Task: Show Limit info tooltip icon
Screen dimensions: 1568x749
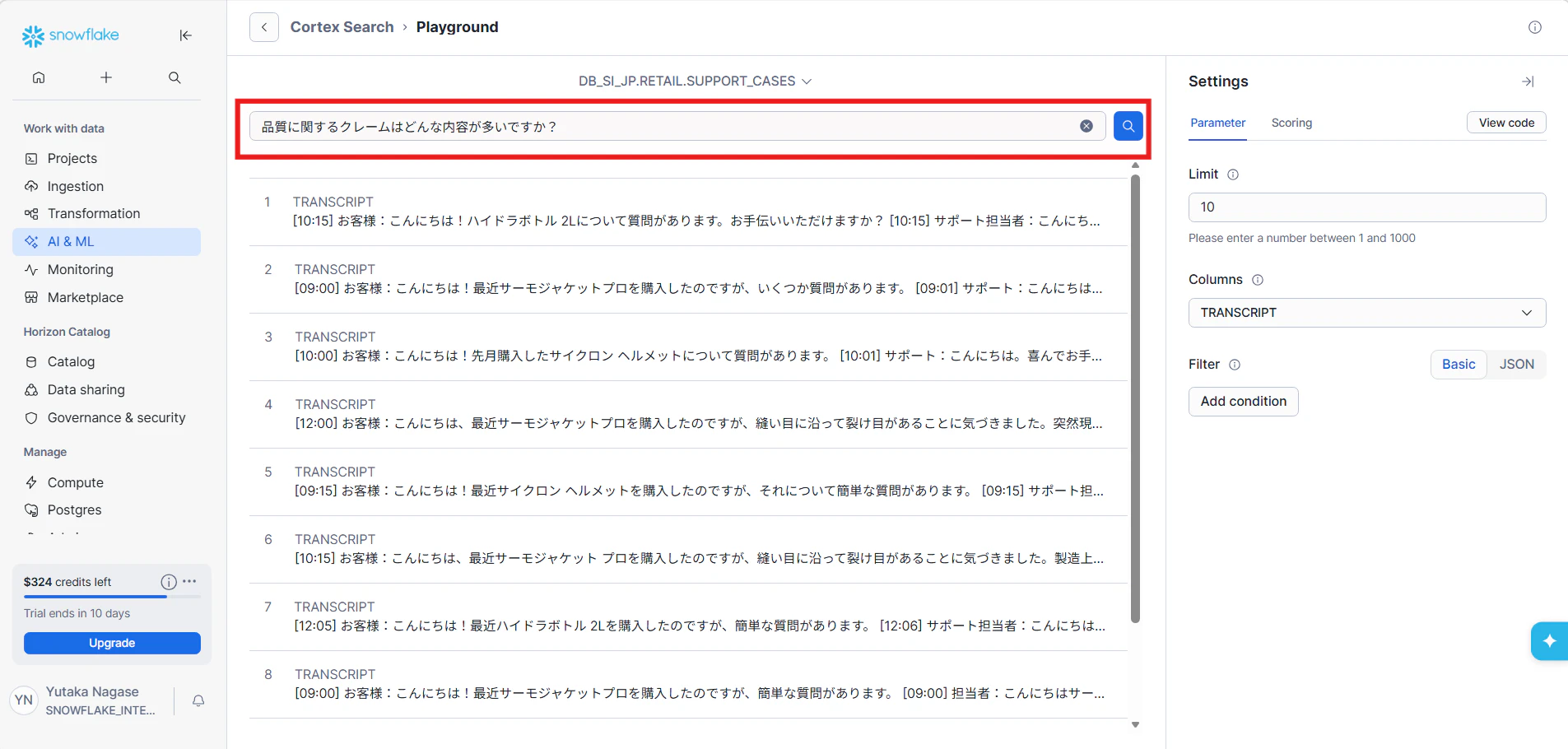Action: tap(1233, 174)
